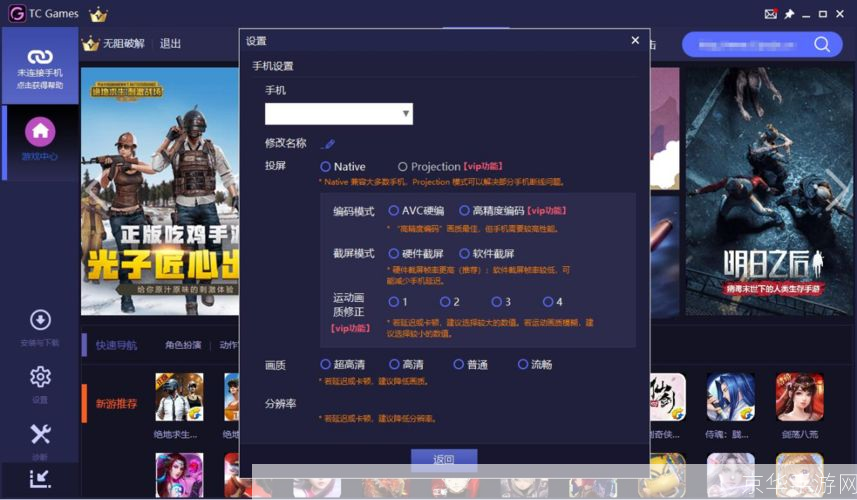This screenshot has width=857, height=500.
Task: Open the 侍魂 game icon
Action: pos(730,397)
